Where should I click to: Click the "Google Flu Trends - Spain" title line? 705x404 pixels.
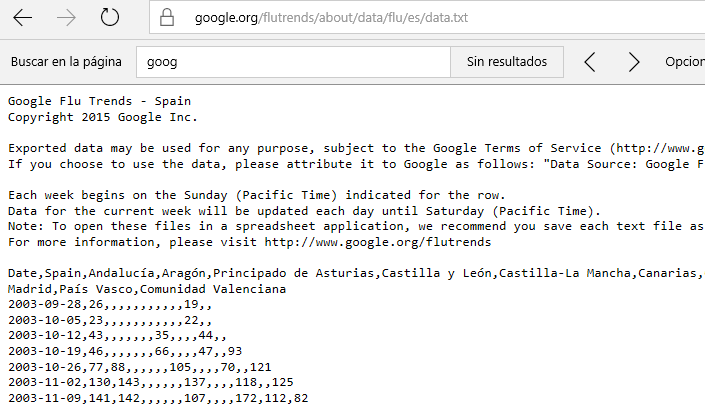[99, 101]
